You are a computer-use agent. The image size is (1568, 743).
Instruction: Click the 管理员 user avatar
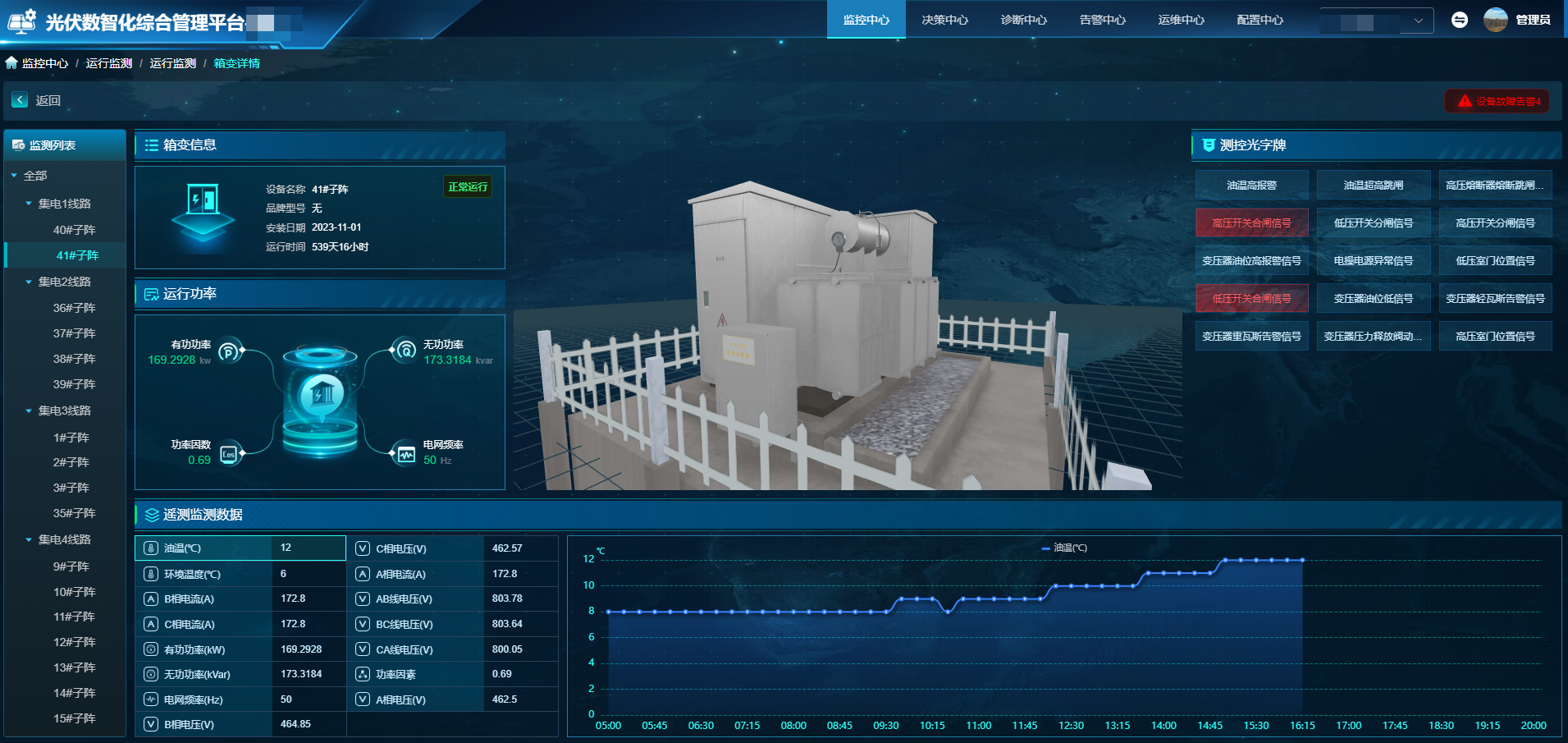(1495, 20)
